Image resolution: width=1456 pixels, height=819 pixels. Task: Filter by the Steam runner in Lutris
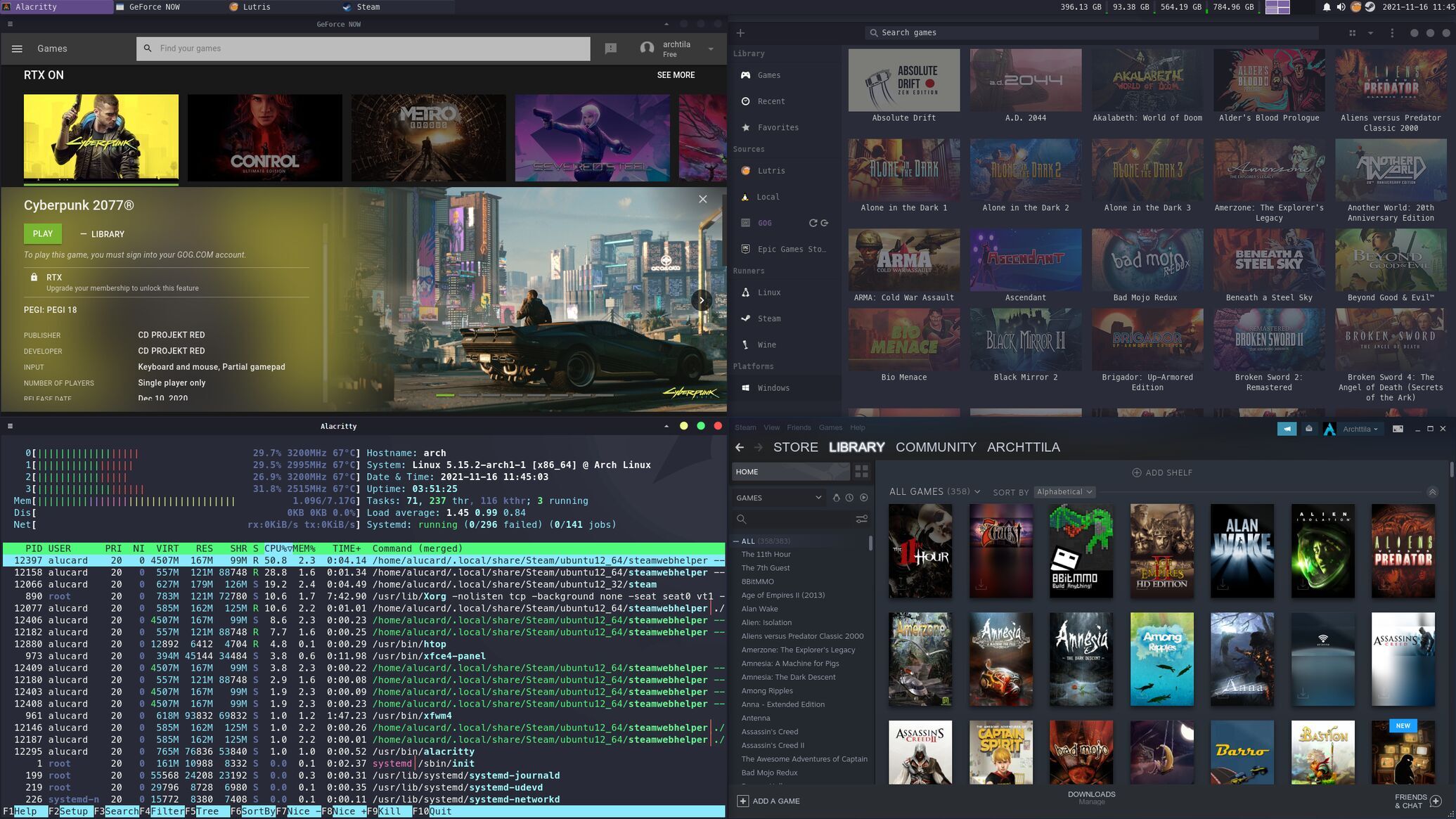coord(785,318)
